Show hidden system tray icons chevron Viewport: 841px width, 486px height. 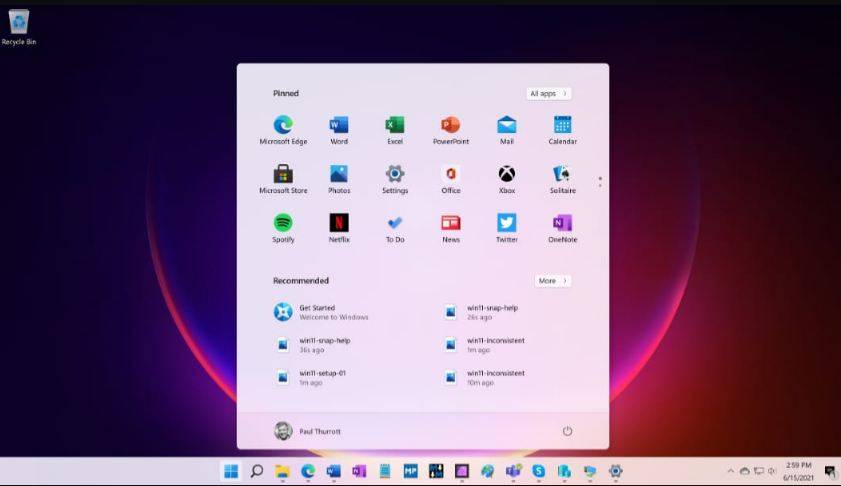pos(730,471)
